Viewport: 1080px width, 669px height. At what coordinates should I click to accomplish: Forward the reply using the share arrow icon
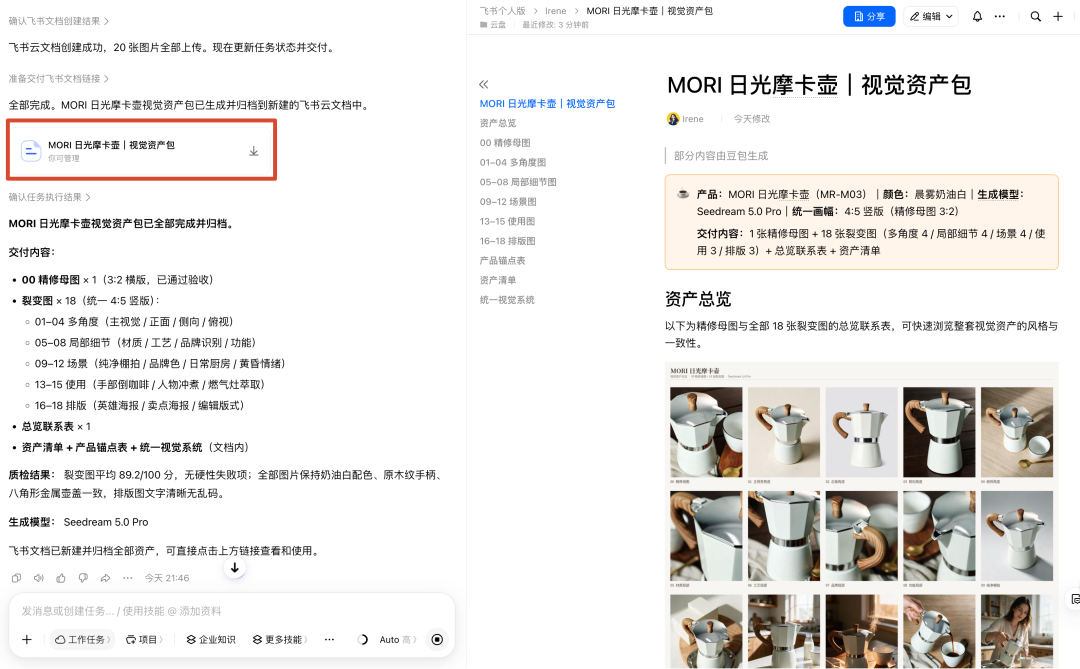(x=105, y=578)
